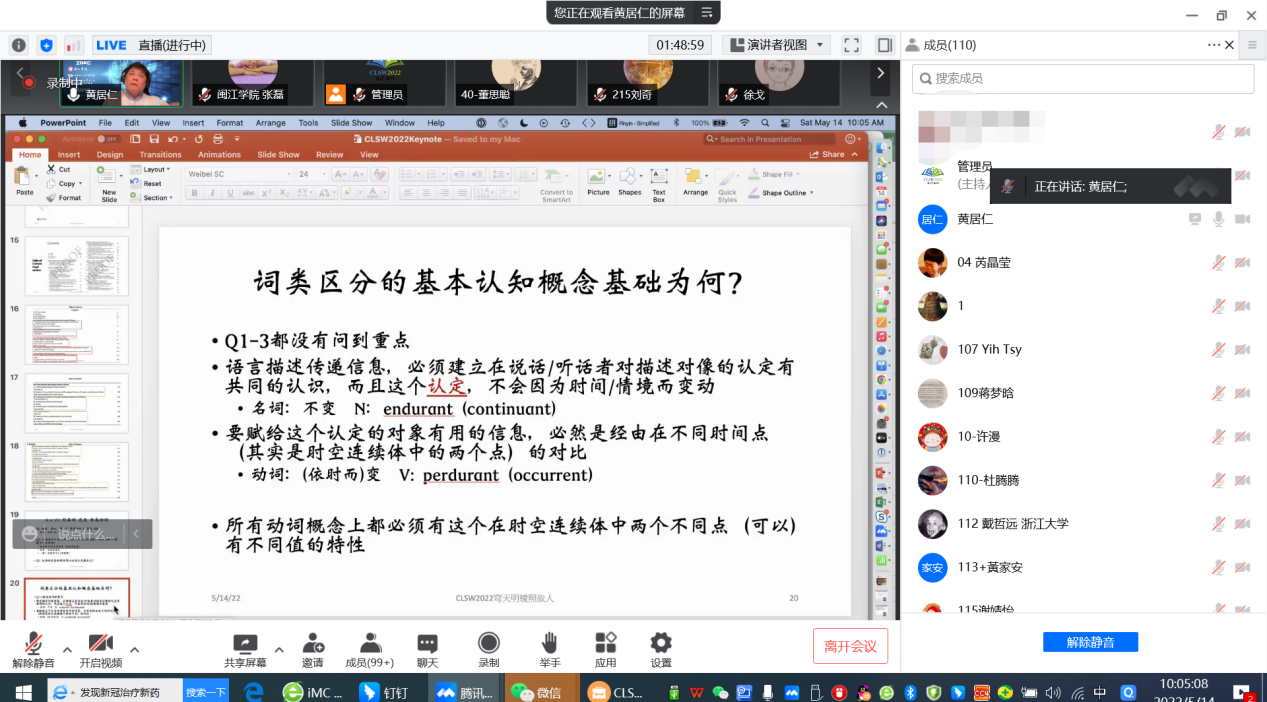1267x702 pixels.
Task: Toggle the record (录制) button
Action: pyautogui.click(x=488, y=649)
